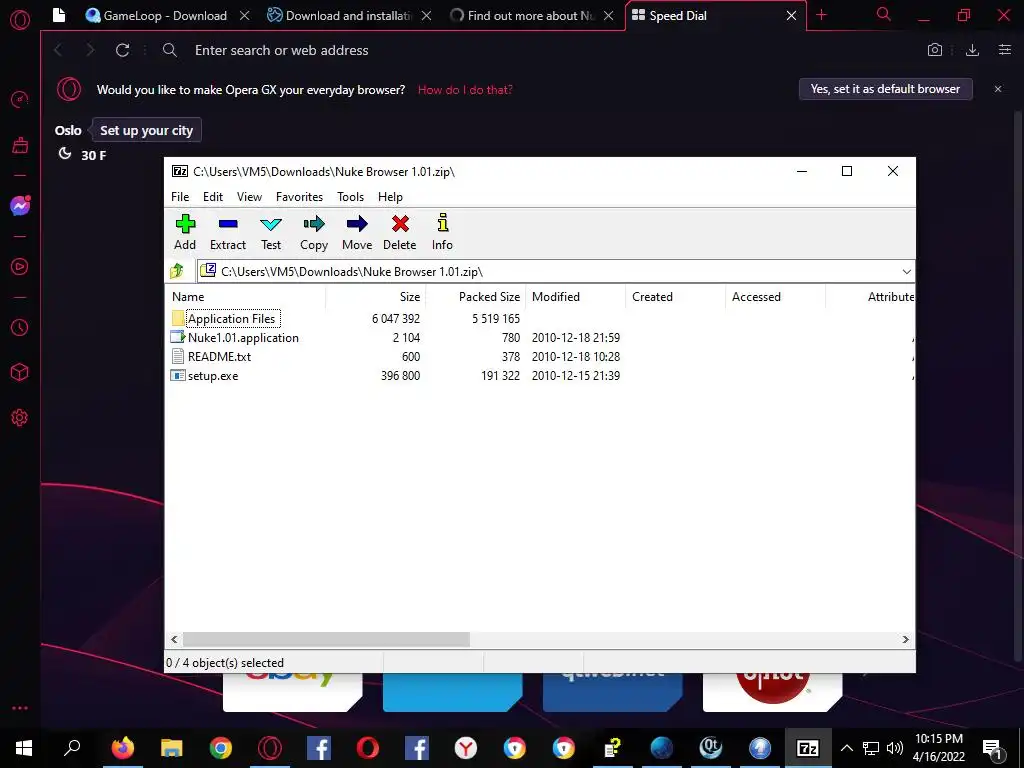Click the scrollbar right arrow in 7-Zip

pos(906,639)
